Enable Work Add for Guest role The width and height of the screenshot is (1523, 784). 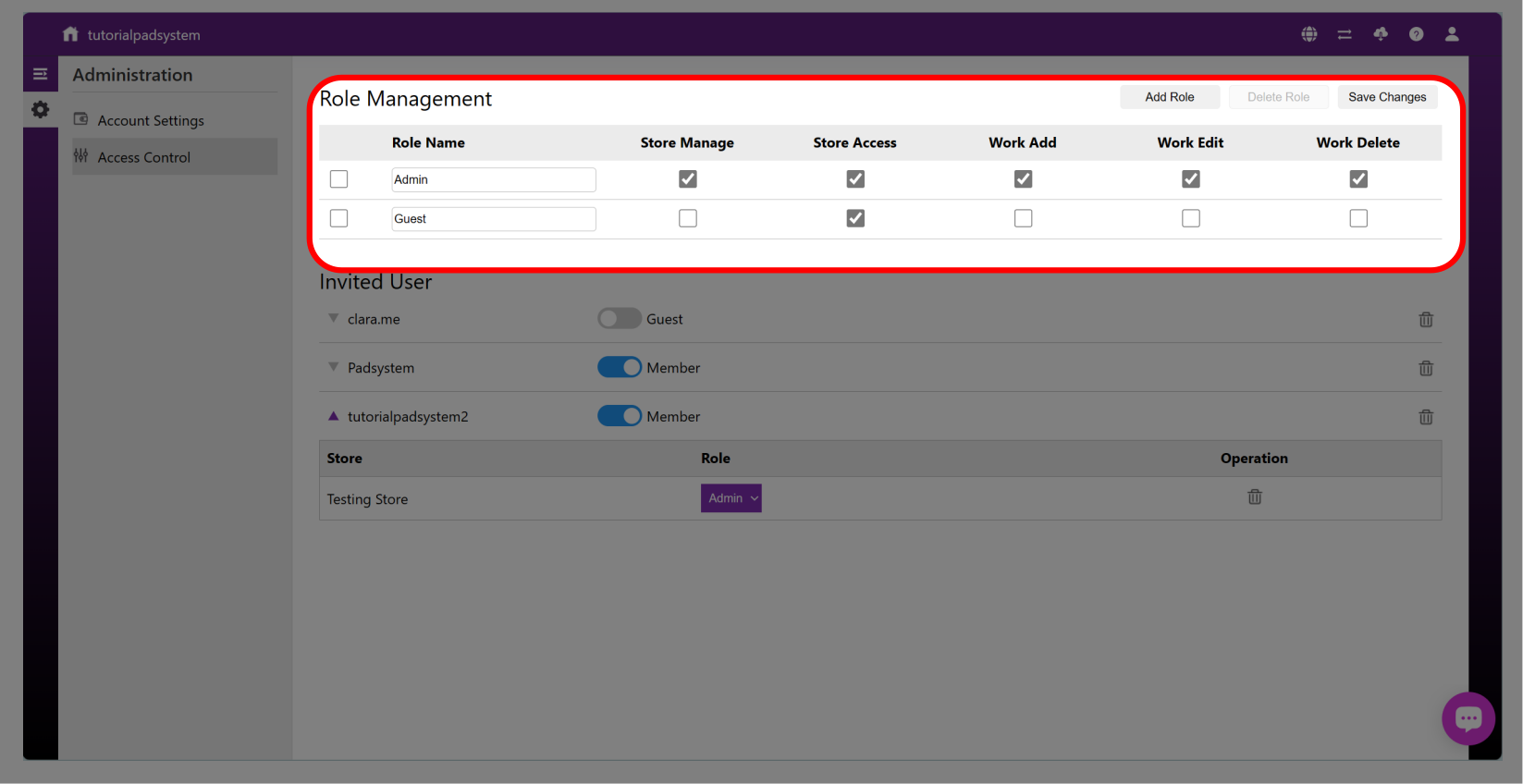(x=1023, y=218)
